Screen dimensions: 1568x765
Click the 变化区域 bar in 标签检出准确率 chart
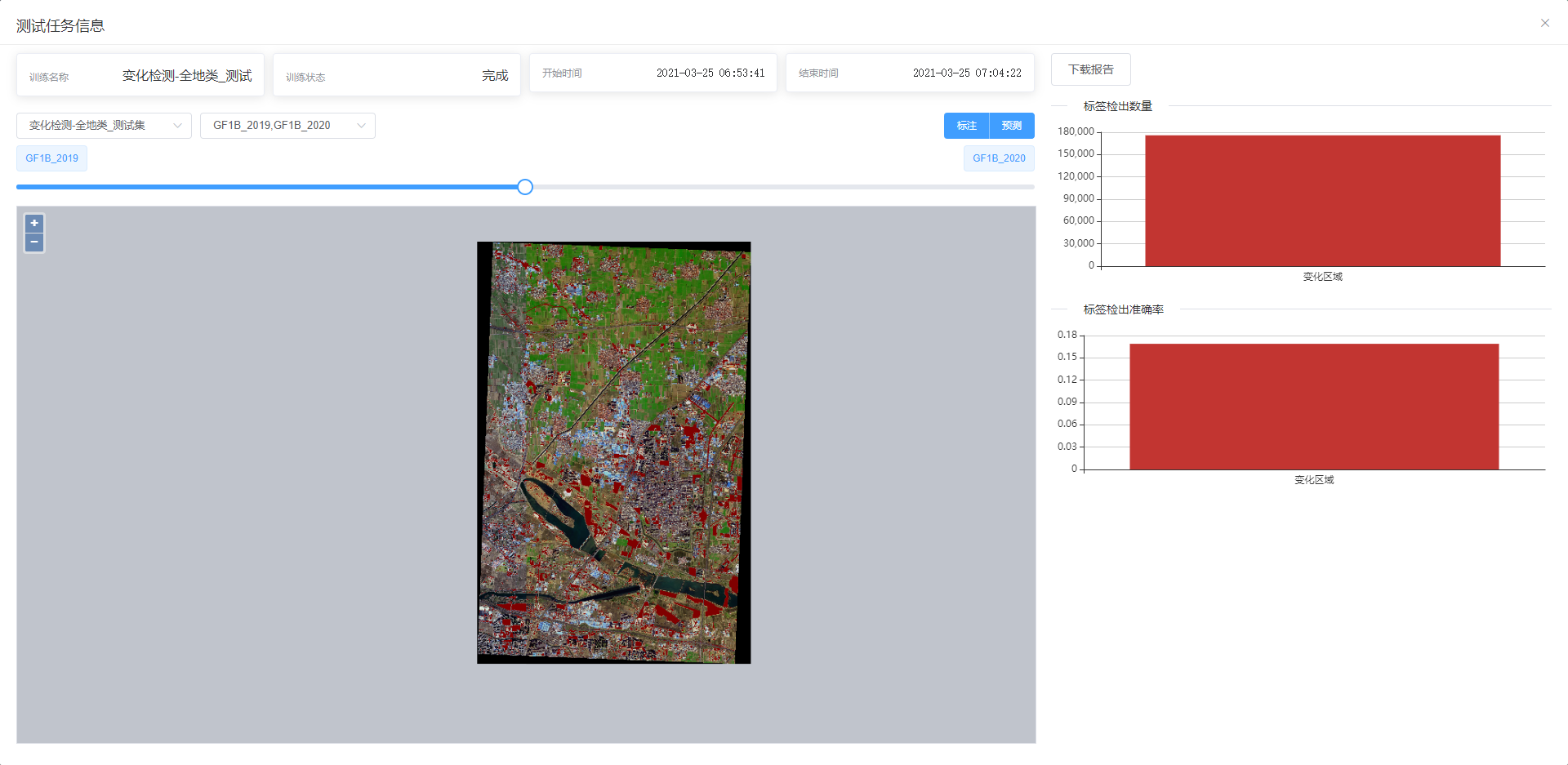pyautogui.click(x=1314, y=407)
